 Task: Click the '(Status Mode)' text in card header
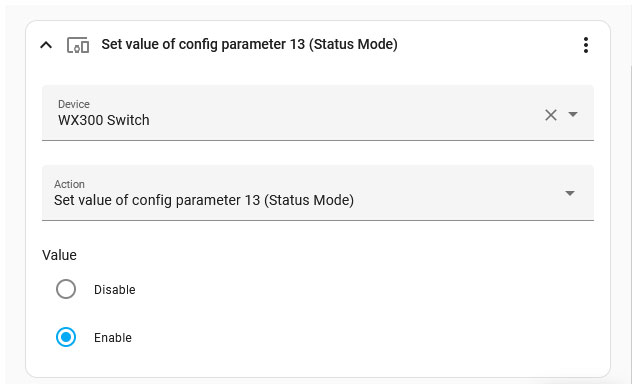(x=353, y=44)
